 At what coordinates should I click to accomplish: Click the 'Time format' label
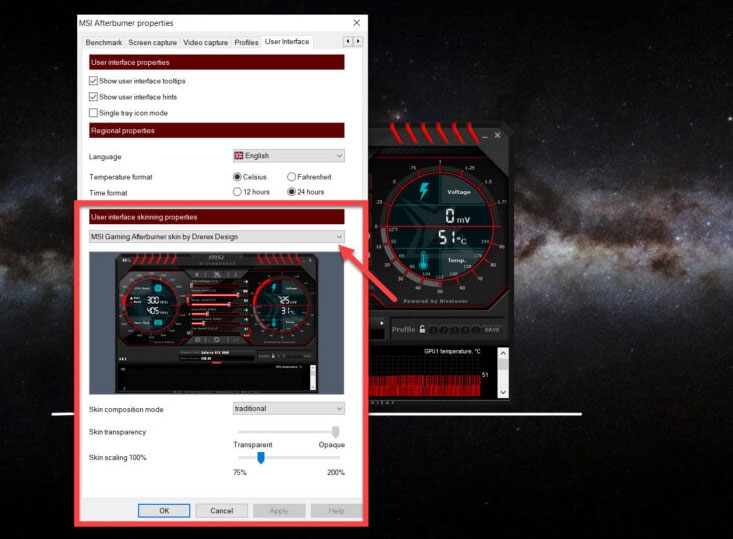tap(108, 193)
